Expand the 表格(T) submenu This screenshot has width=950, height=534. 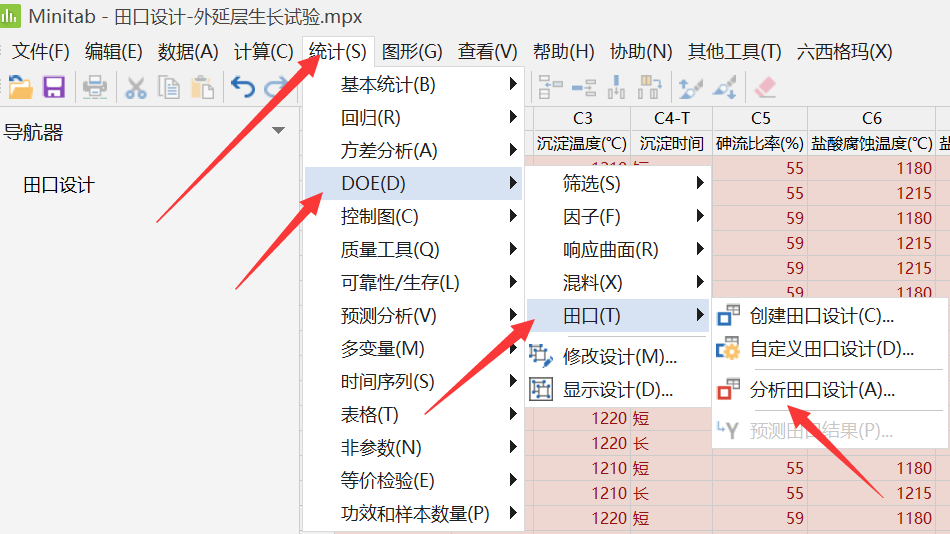(413, 415)
